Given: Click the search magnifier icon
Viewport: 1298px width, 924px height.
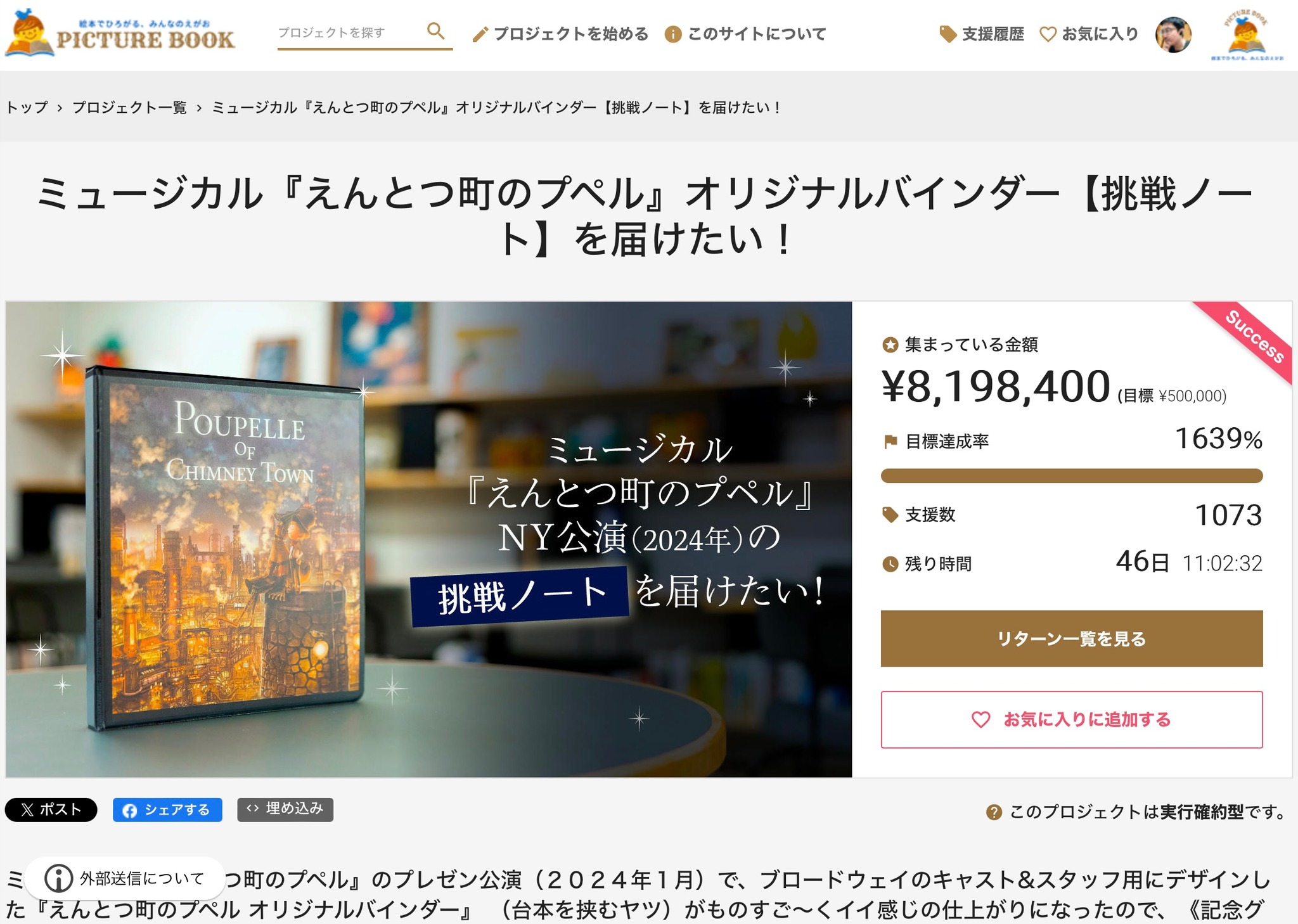Looking at the screenshot, I should pos(435,30).
